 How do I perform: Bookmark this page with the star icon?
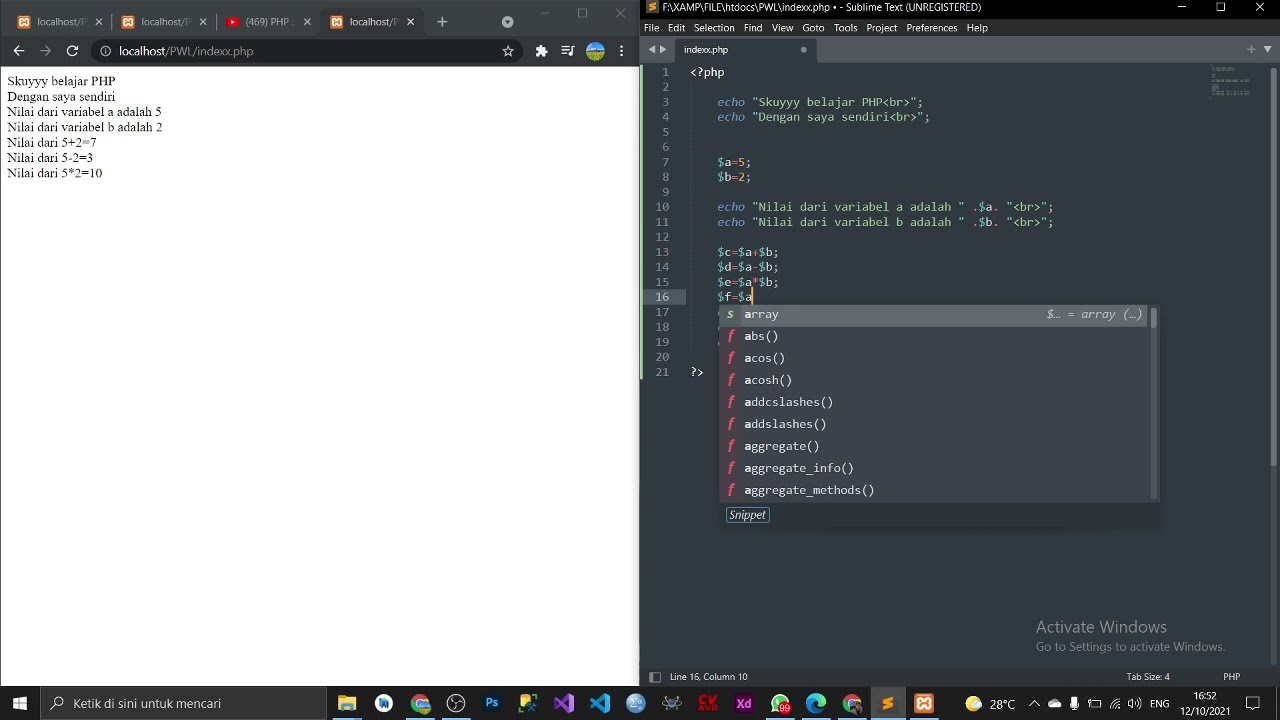coord(508,51)
